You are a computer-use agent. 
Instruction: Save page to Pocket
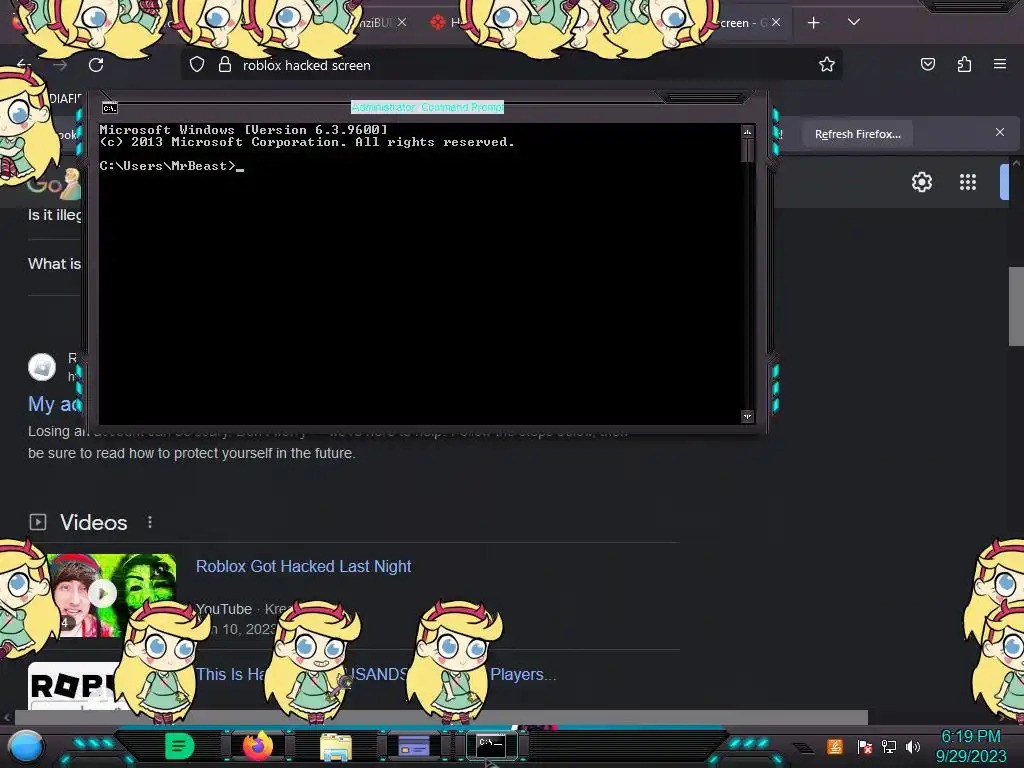[x=928, y=64]
